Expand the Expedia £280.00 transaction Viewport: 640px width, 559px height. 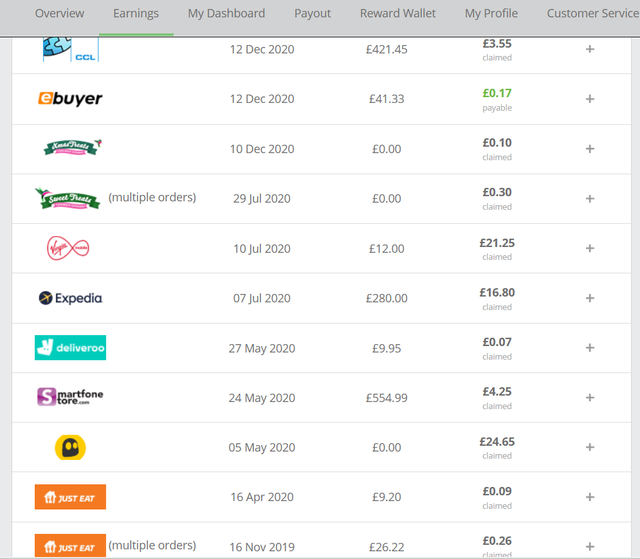590,298
